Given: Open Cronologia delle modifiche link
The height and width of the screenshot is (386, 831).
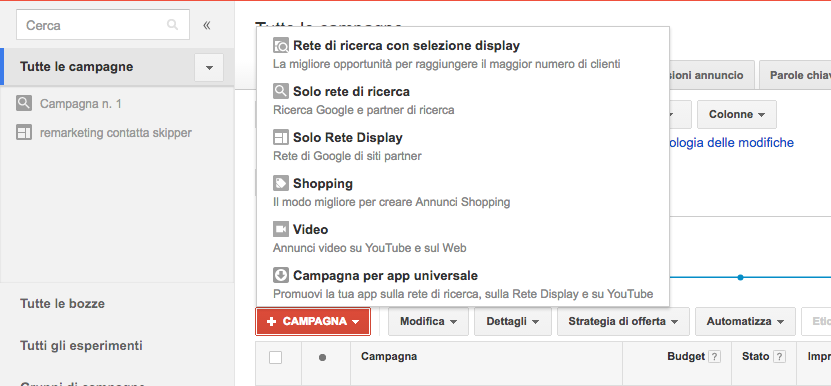Looking at the screenshot, I should (732, 143).
